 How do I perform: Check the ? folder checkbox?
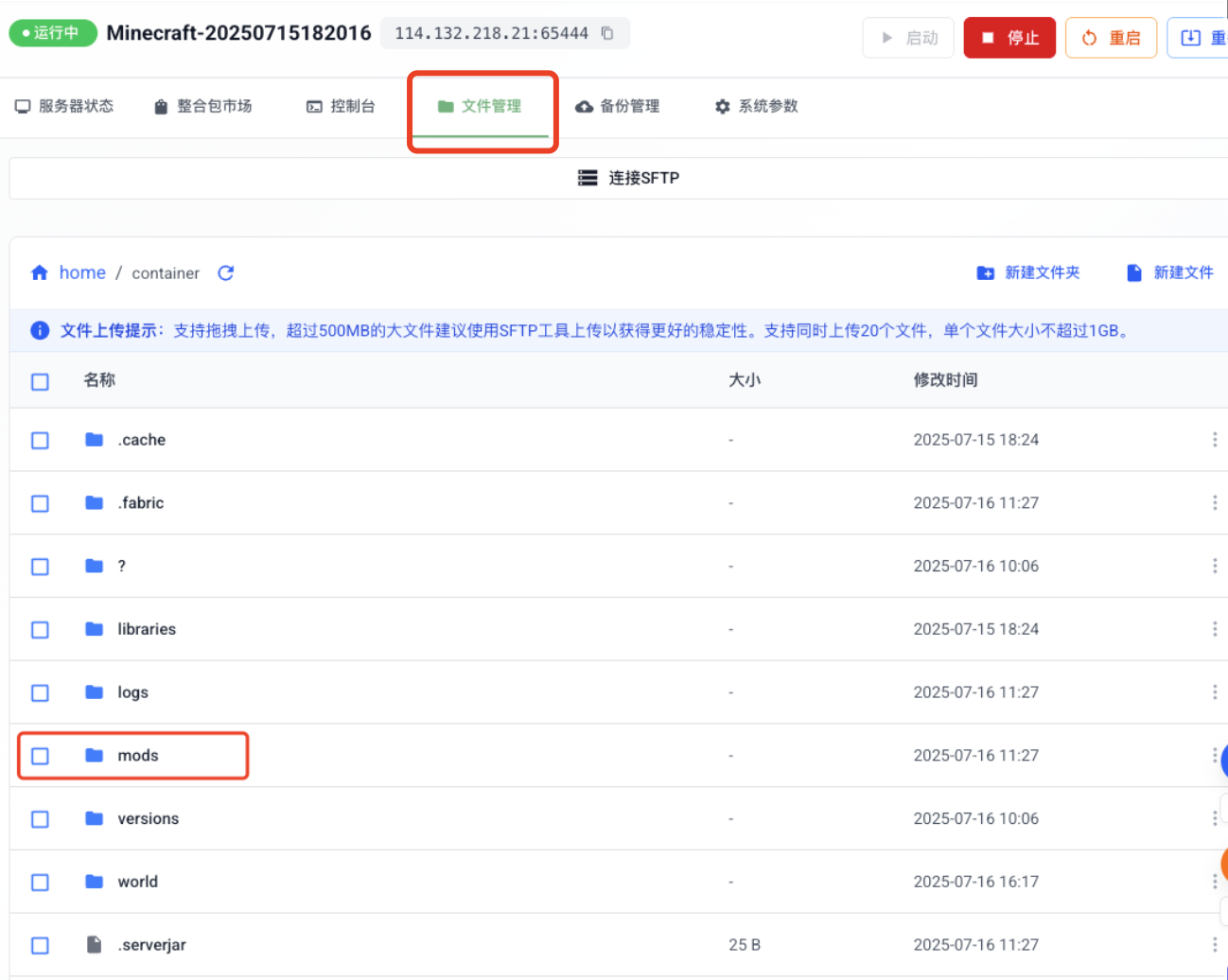point(40,567)
